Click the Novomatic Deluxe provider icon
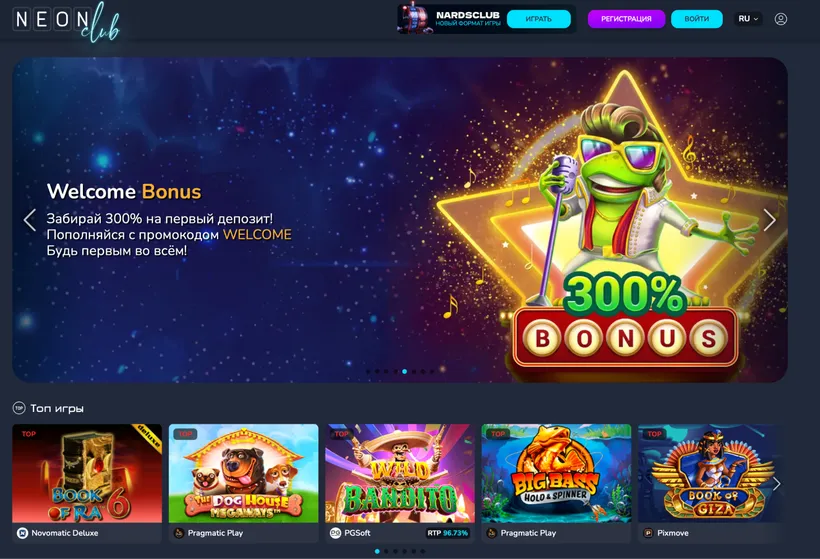This screenshot has width=820, height=559. coord(22,533)
